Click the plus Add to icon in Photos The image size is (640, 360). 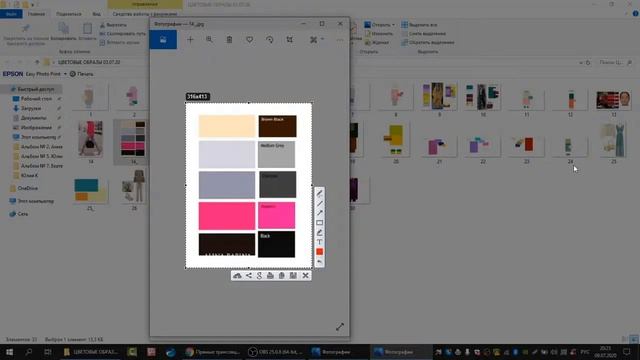coord(190,40)
